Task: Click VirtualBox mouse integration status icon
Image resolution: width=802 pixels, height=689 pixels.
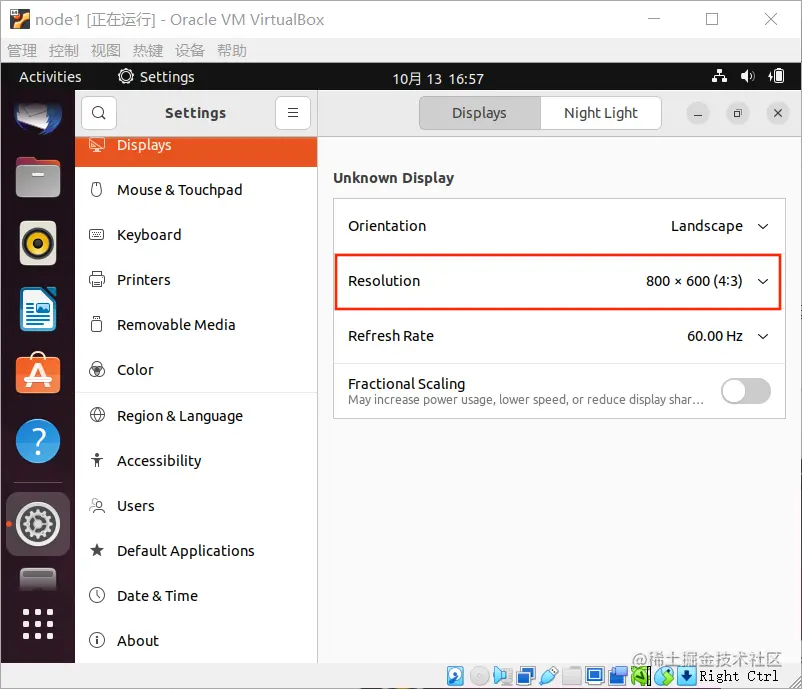Action: coord(664,676)
